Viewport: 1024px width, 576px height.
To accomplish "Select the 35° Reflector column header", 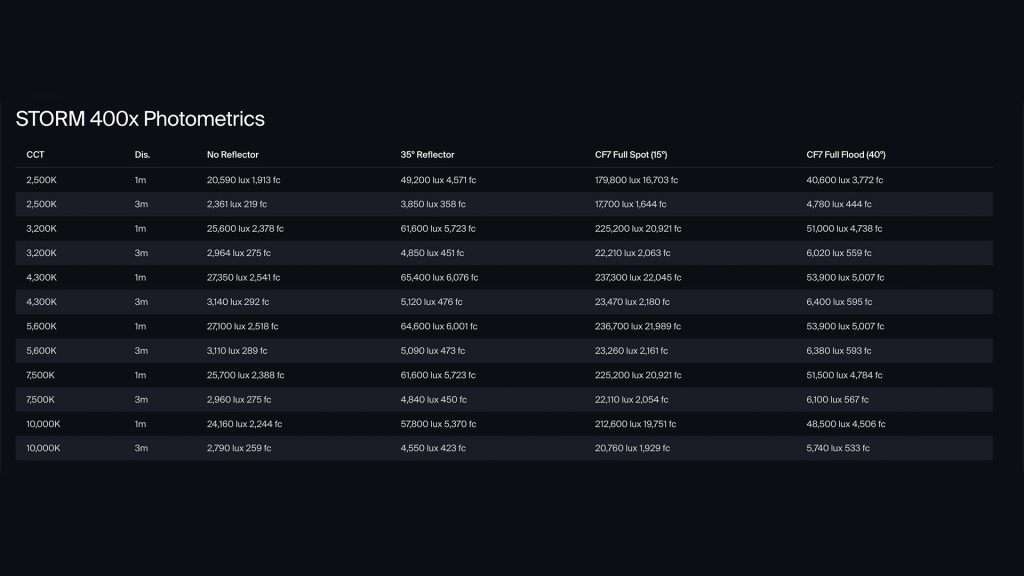I will pos(427,155).
